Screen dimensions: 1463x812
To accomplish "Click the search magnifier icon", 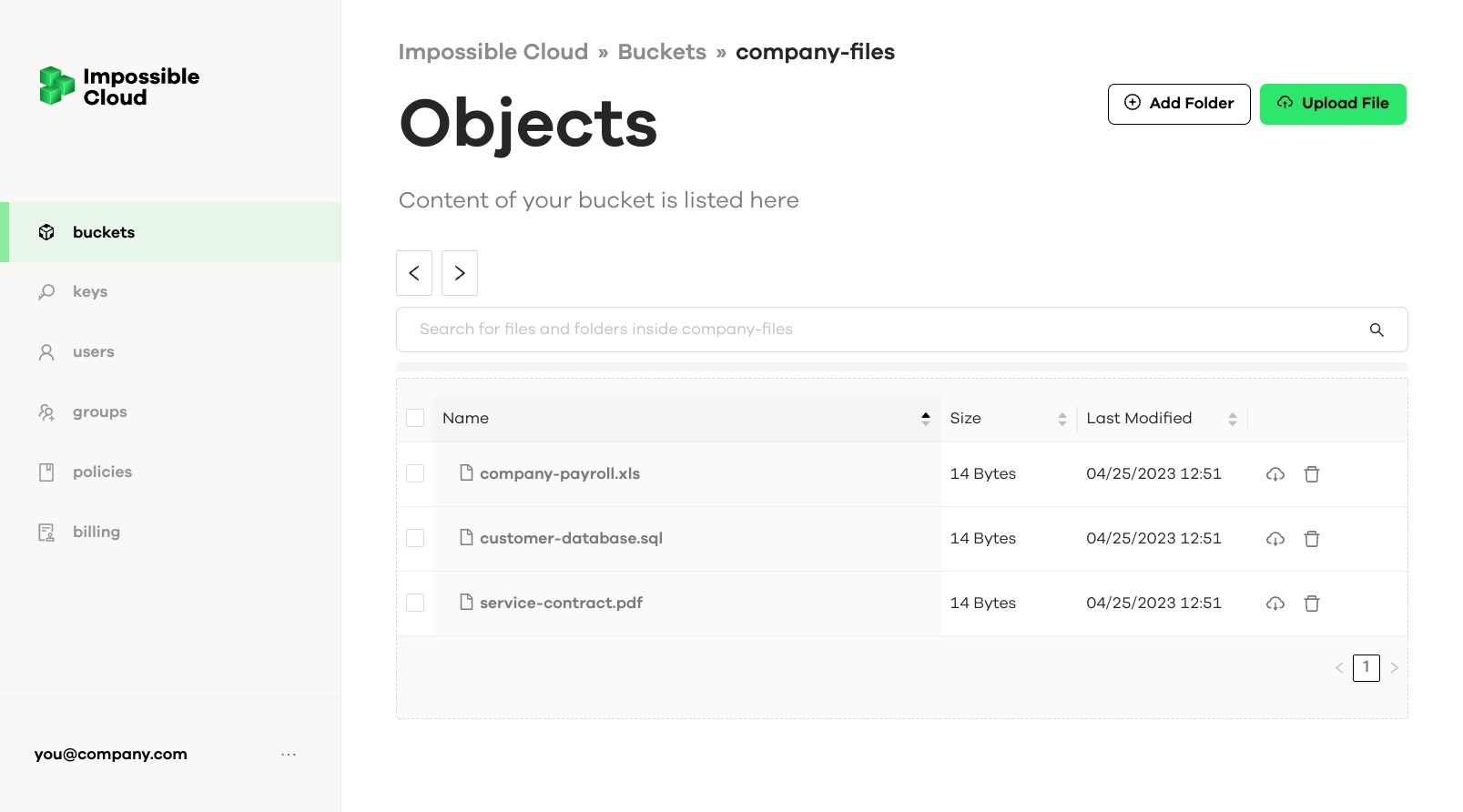I will click(1376, 330).
